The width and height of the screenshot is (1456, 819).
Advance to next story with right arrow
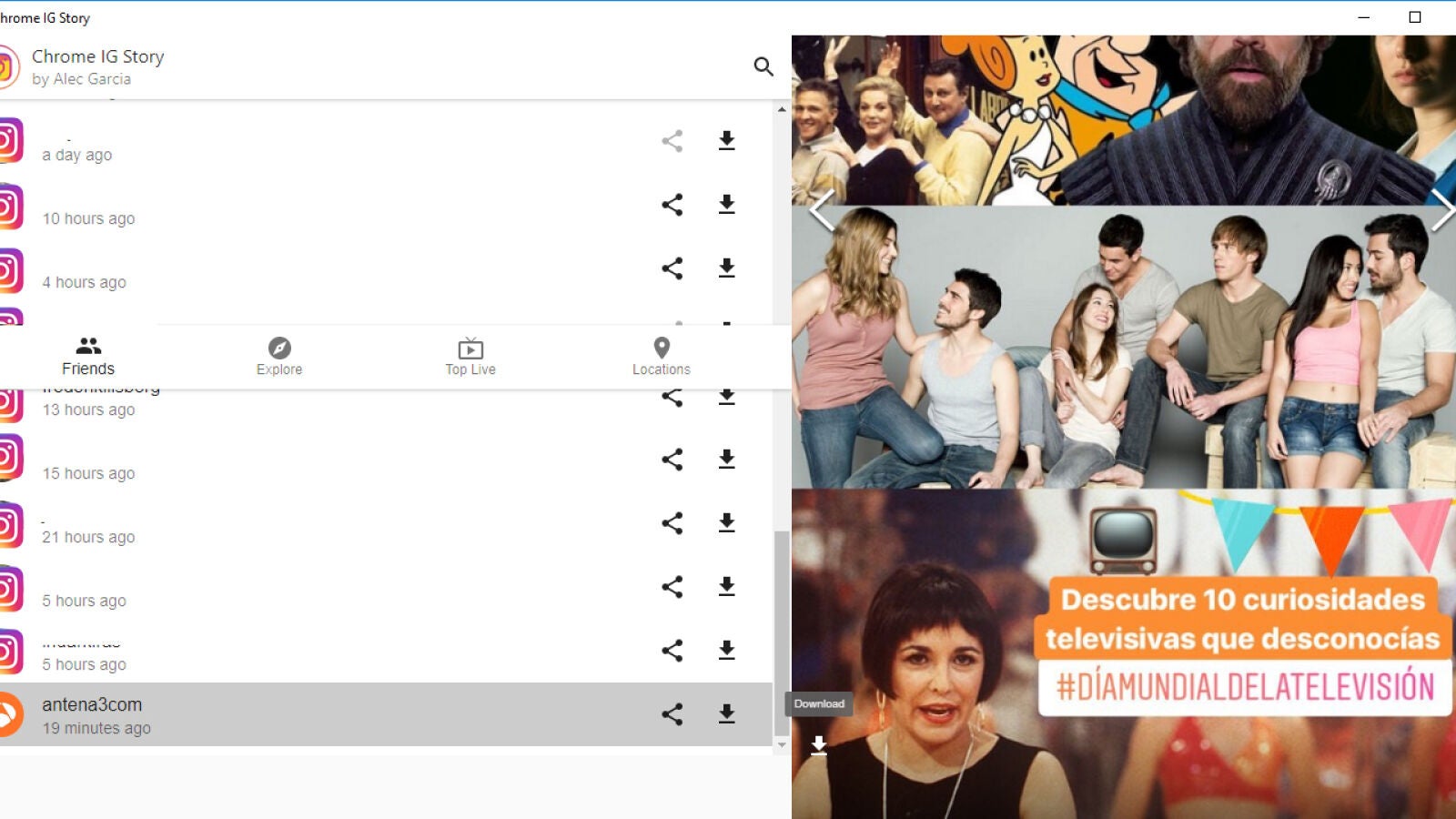point(1441,211)
